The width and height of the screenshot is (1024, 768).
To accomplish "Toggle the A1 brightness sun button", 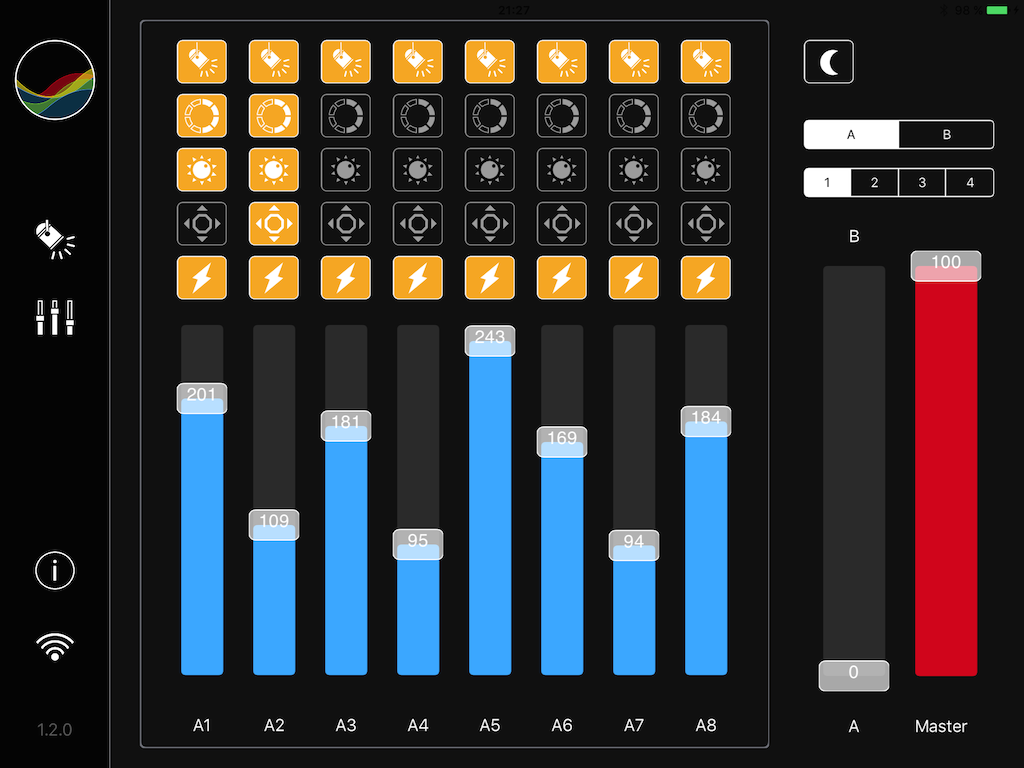I will 202,170.
